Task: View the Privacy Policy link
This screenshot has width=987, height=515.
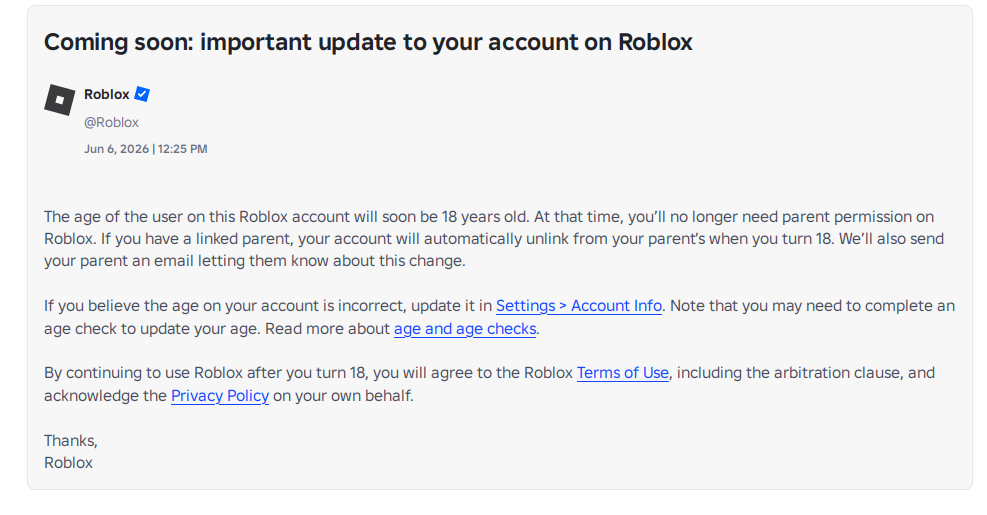Action: click(x=220, y=395)
